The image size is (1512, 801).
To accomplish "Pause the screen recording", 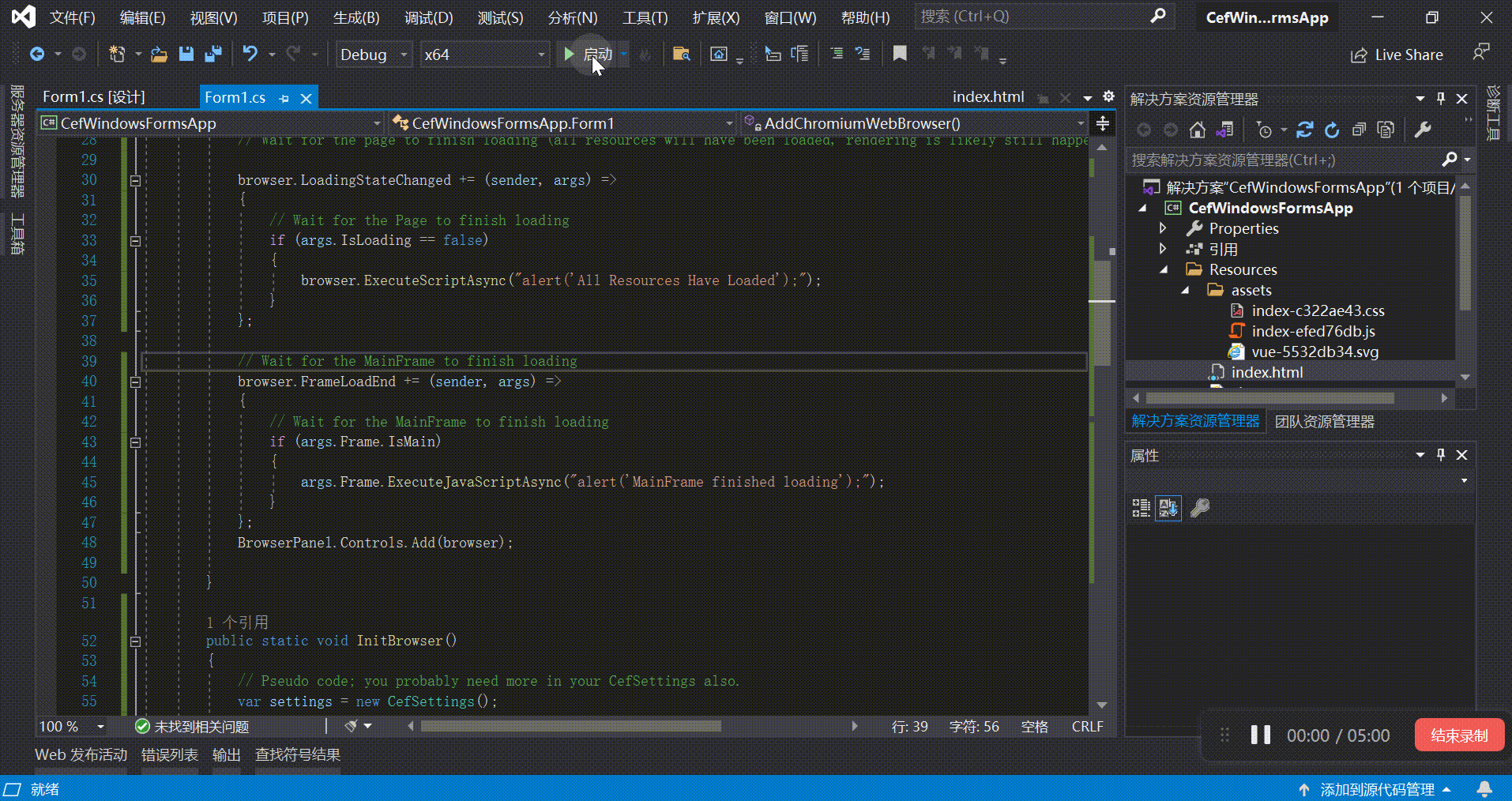I will pyautogui.click(x=1259, y=735).
